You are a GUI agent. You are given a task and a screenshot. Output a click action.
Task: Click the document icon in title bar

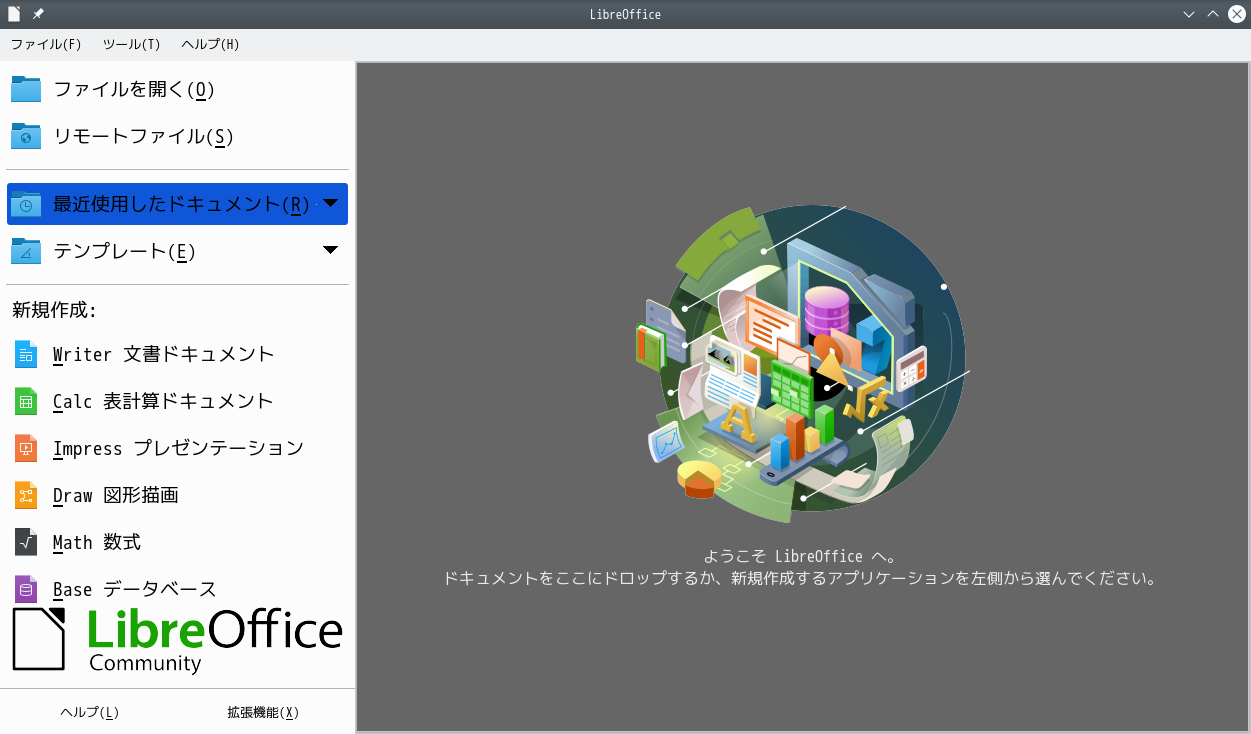point(14,14)
